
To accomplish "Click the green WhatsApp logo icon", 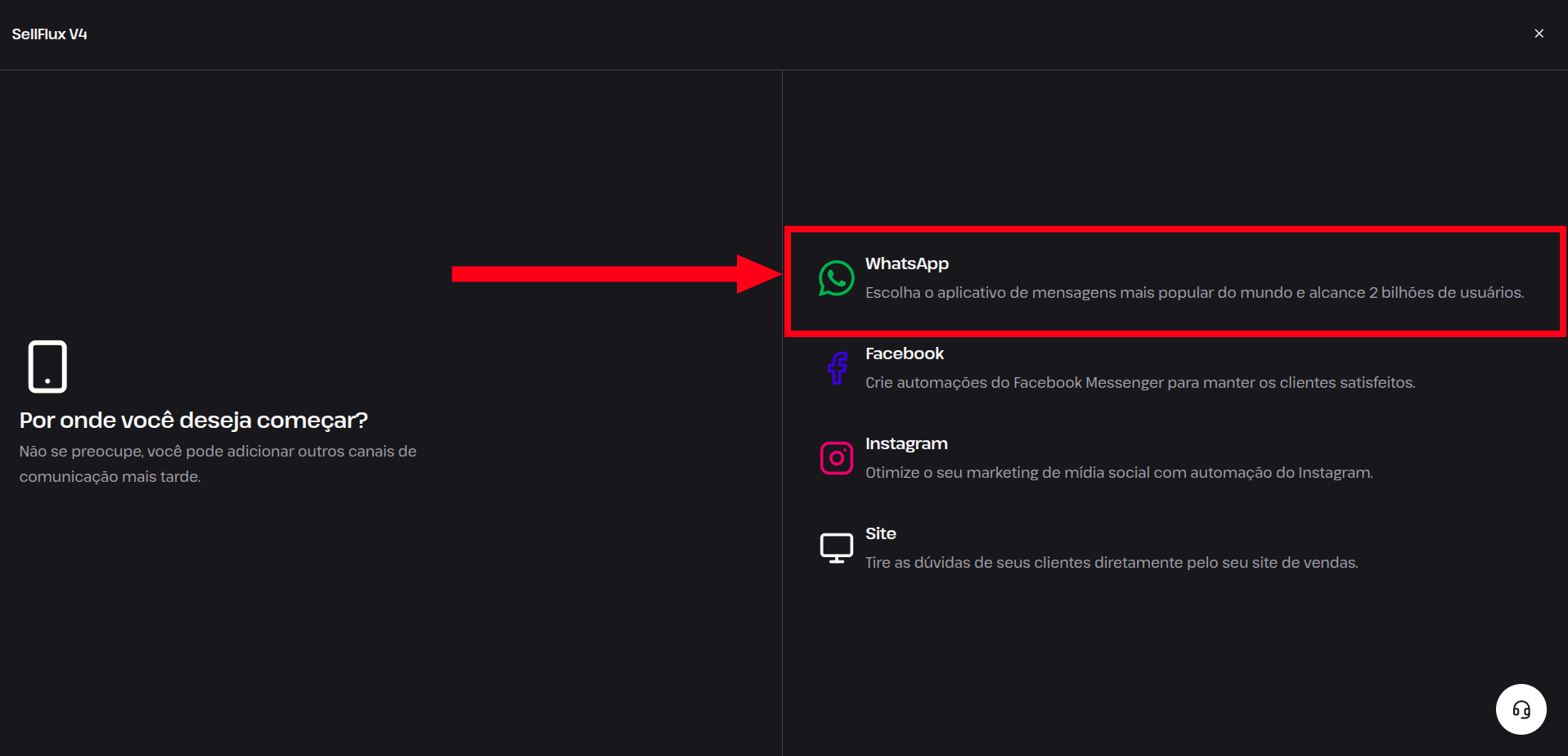I will click(836, 278).
